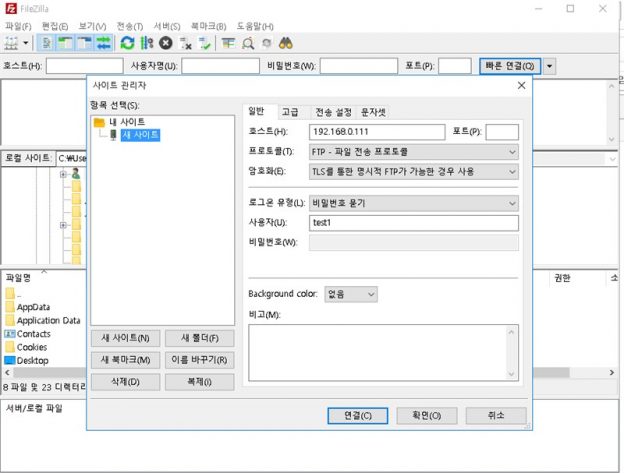
Task: Click the 사용자(U) field containing test1
Action: 413,223
